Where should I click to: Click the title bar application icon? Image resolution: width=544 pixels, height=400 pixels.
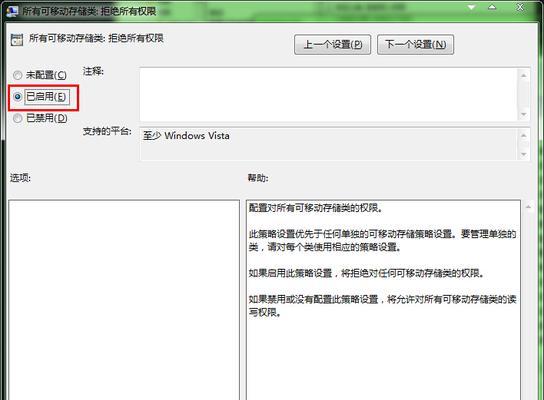tap(11, 11)
